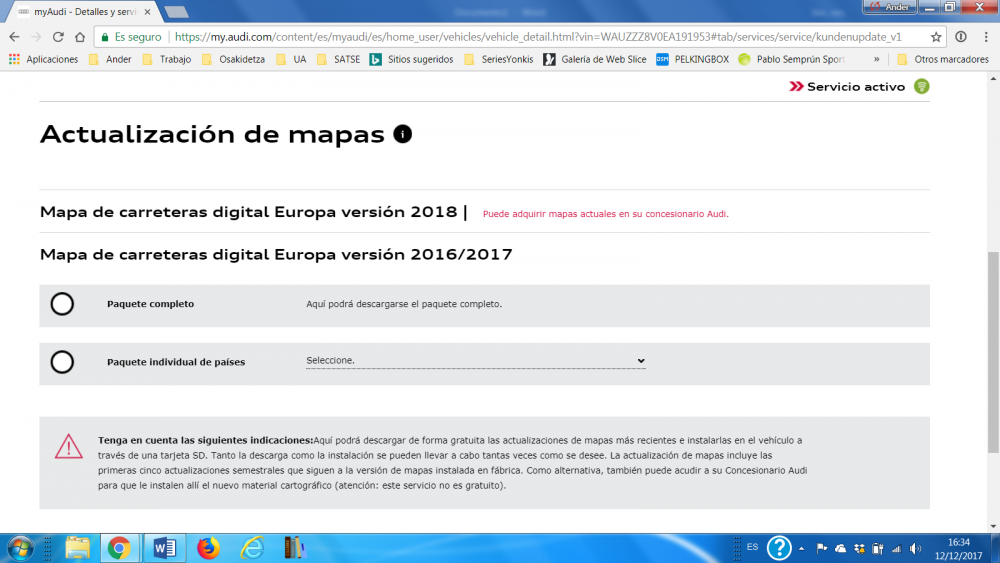Click the address bar URL
This screenshot has width=1000, height=563.
[538, 37]
